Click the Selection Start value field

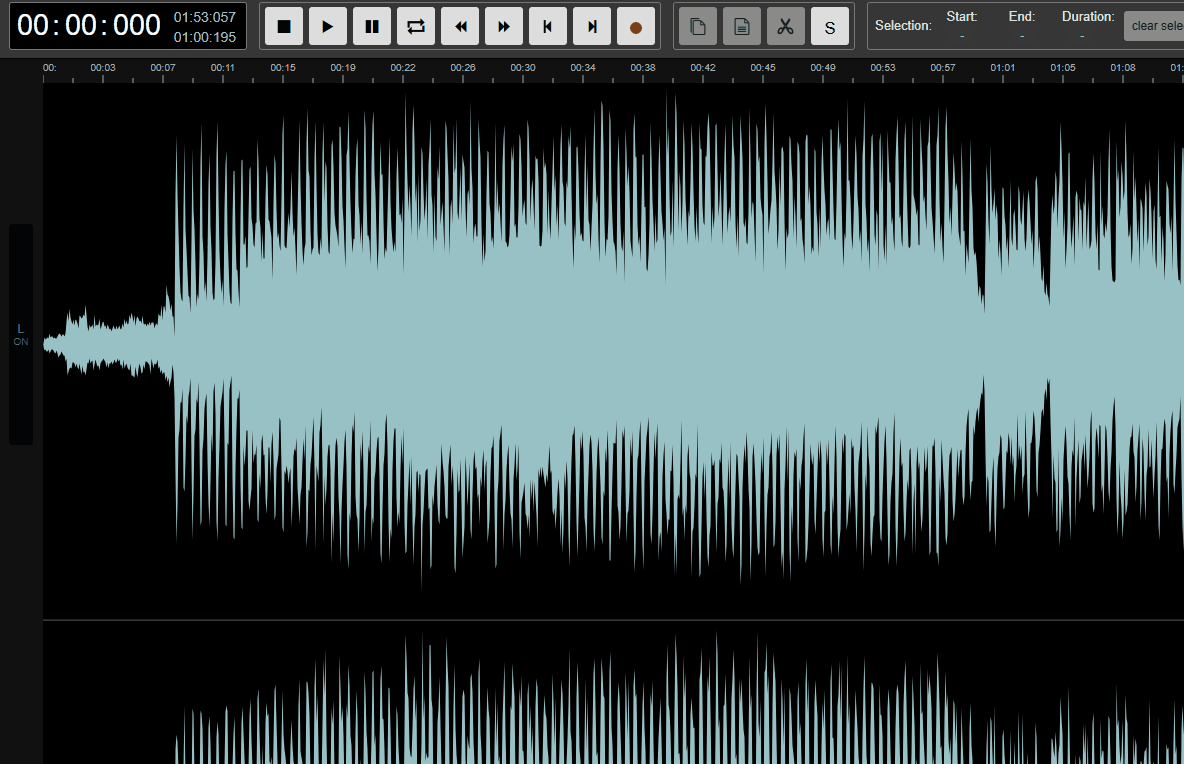[x=962, y=36]
